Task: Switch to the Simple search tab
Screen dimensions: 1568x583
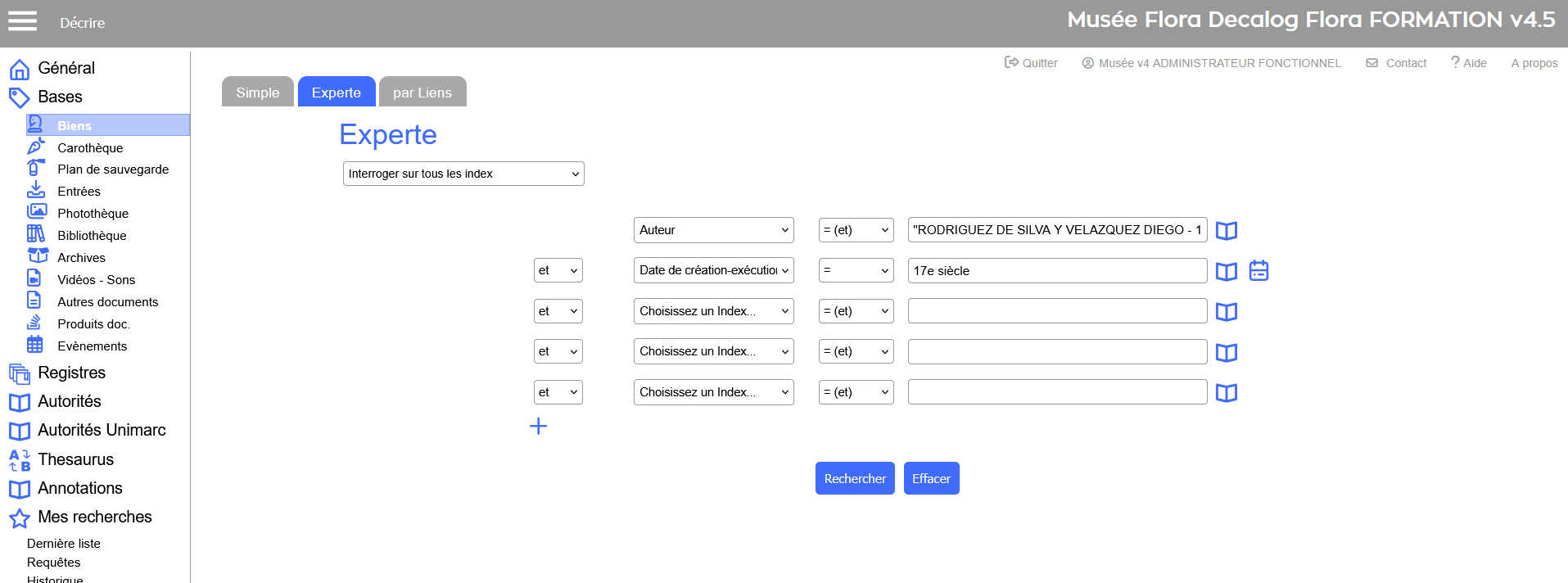Action: click(258, 93)
